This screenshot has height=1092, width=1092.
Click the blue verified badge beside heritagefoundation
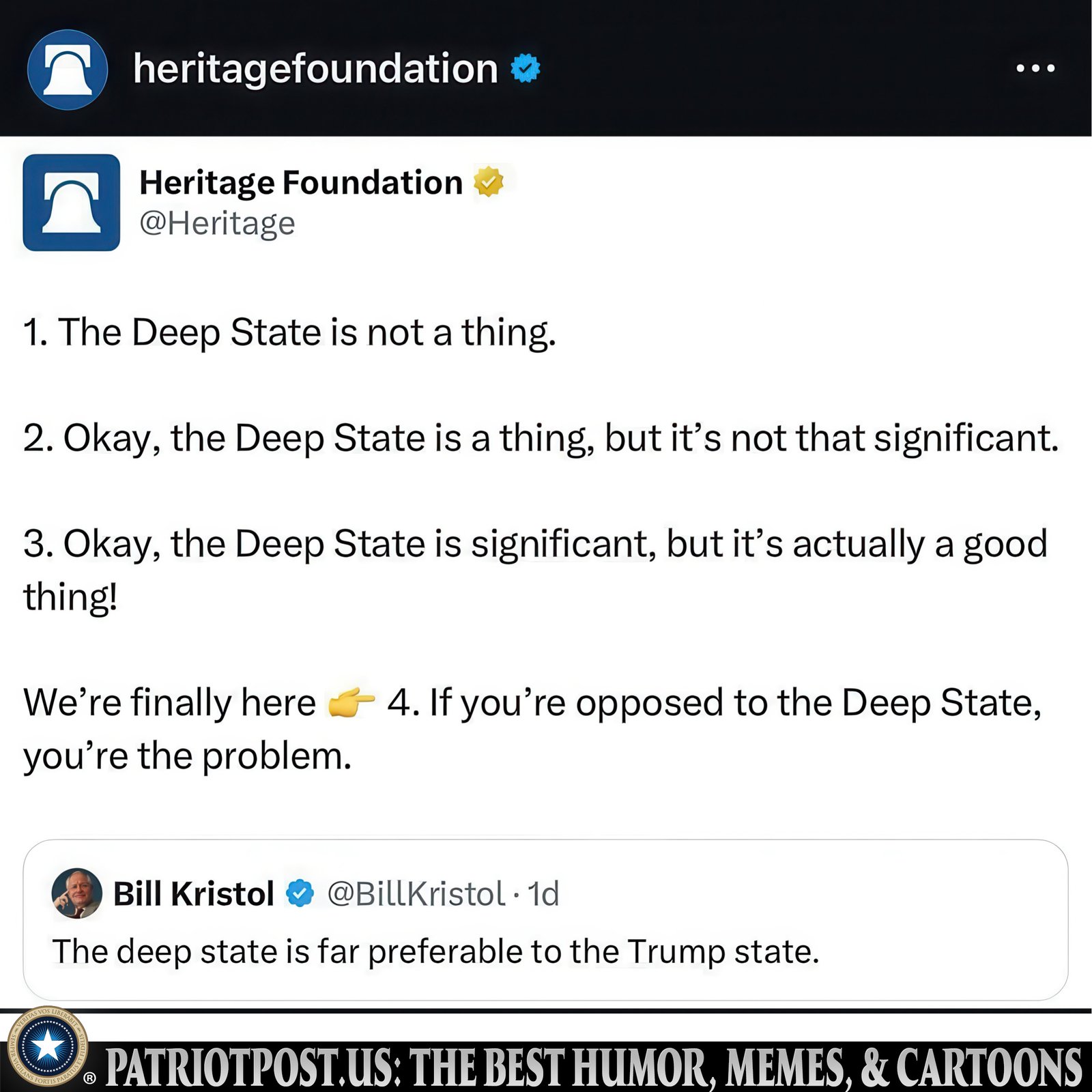(526, 68)
